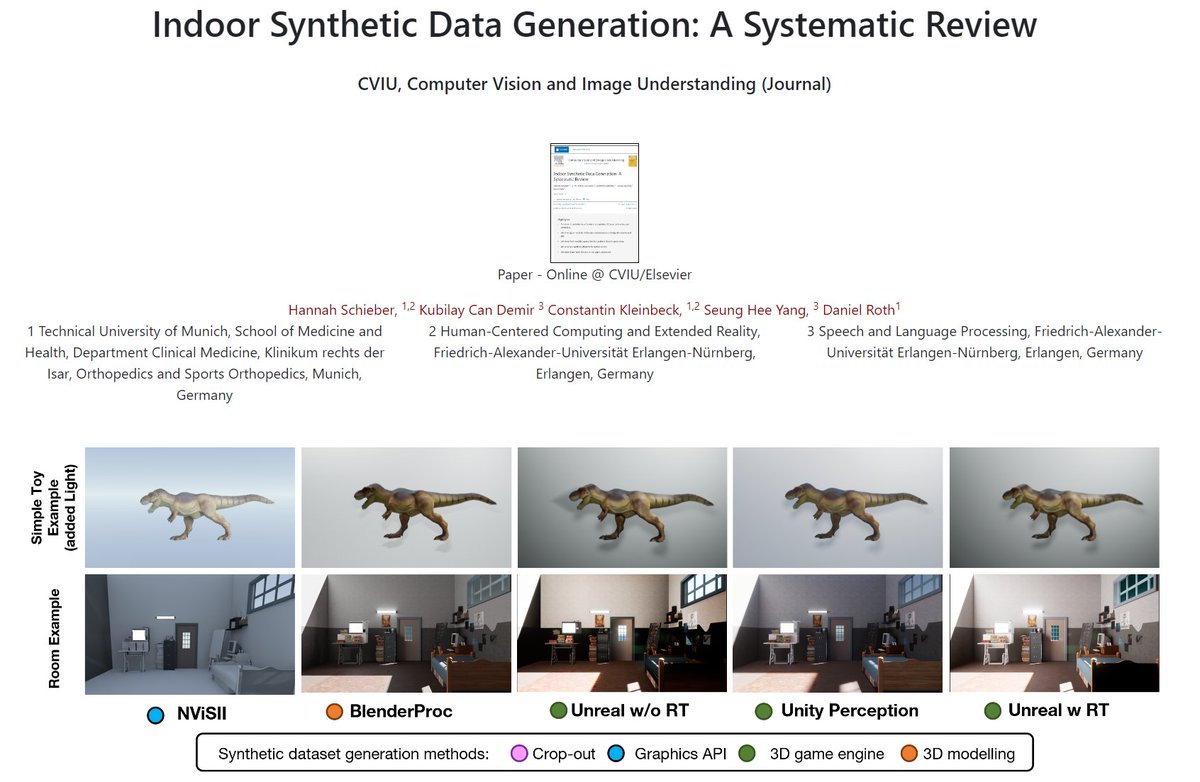Click the NViSII room example image
This screenshot has width=1200, height=782.
click(x=190, y=634)
